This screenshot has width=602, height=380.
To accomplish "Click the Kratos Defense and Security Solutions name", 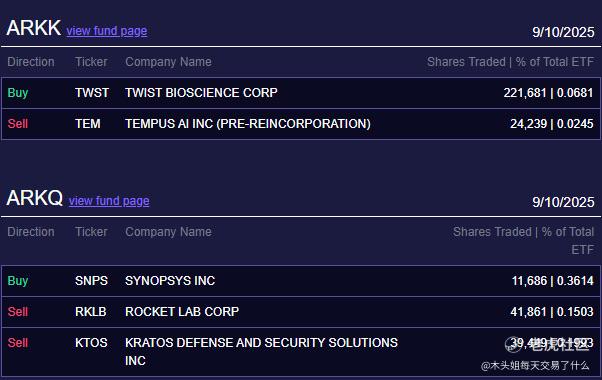I will 261,352.
